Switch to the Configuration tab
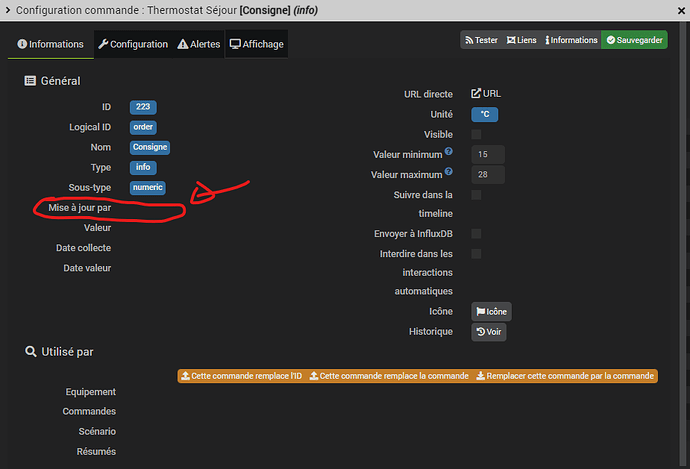 [x=133, y=44]
